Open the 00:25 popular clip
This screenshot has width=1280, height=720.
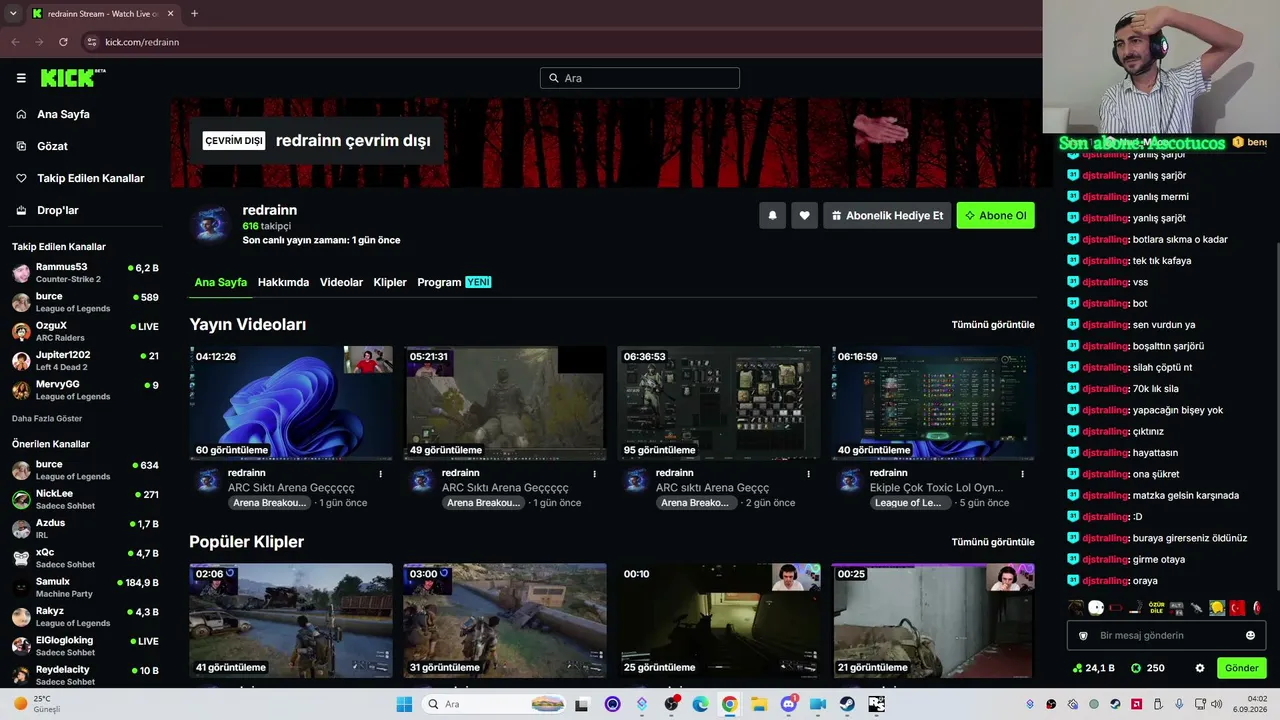point(933,620)
